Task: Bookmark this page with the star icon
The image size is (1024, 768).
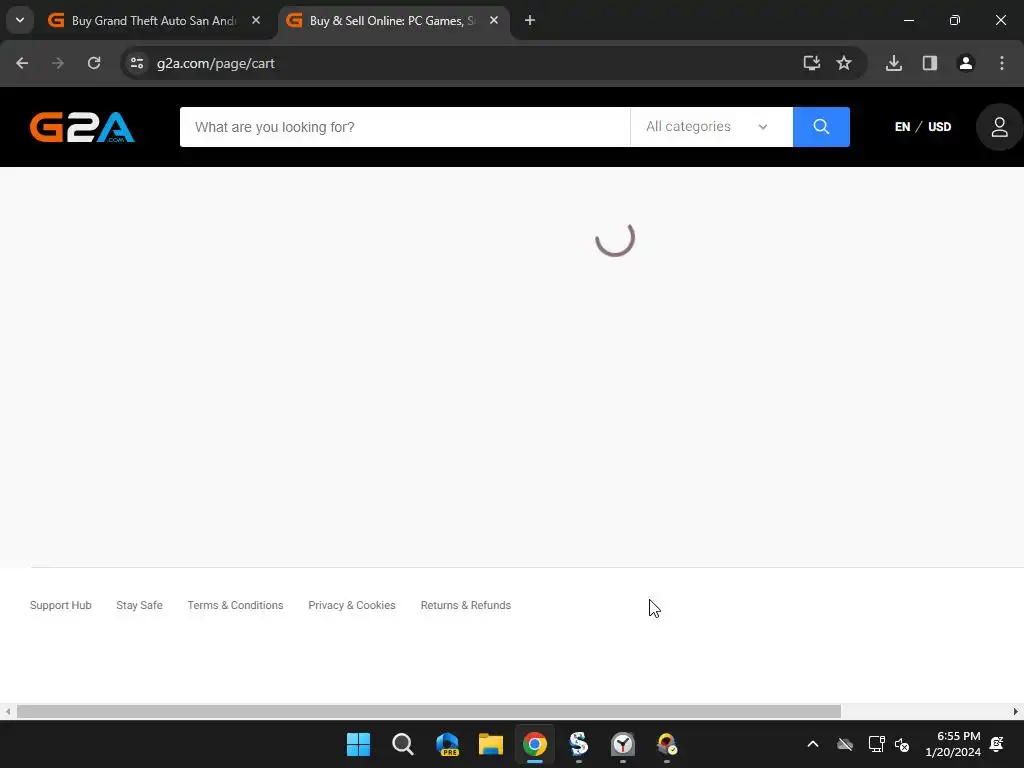Action: [844, 63]
